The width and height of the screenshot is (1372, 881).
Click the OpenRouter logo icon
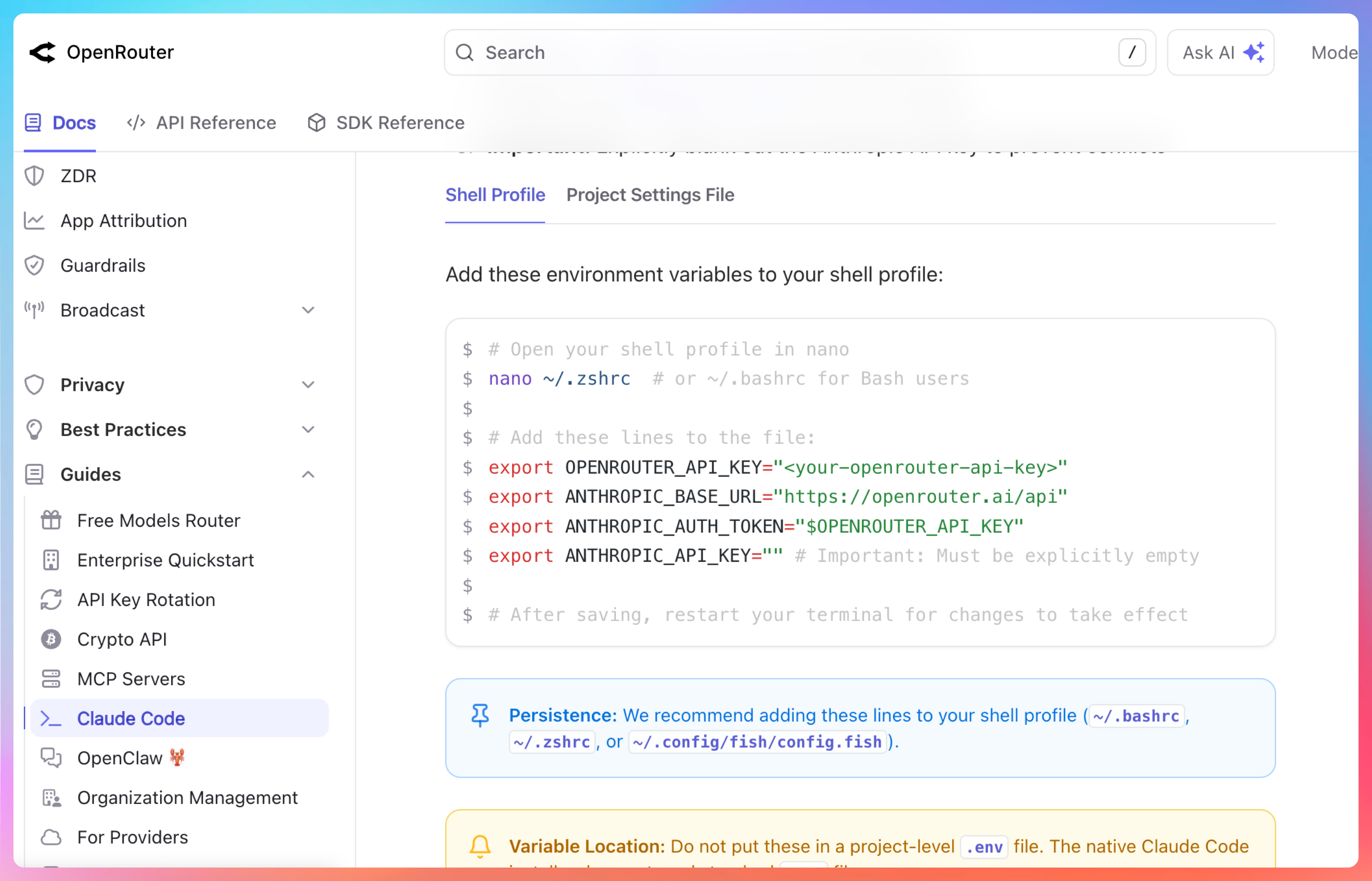[42, 53]
